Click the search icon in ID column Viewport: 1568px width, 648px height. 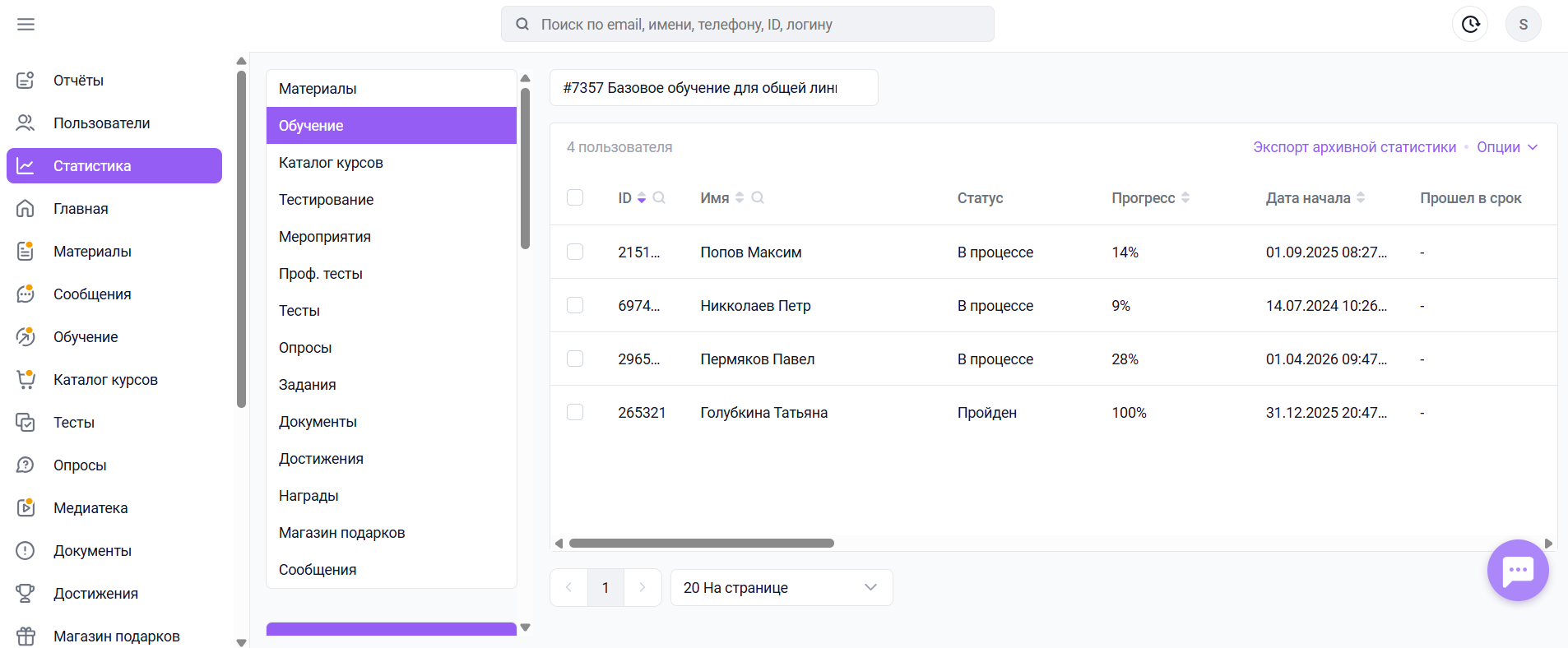[659, 197]
